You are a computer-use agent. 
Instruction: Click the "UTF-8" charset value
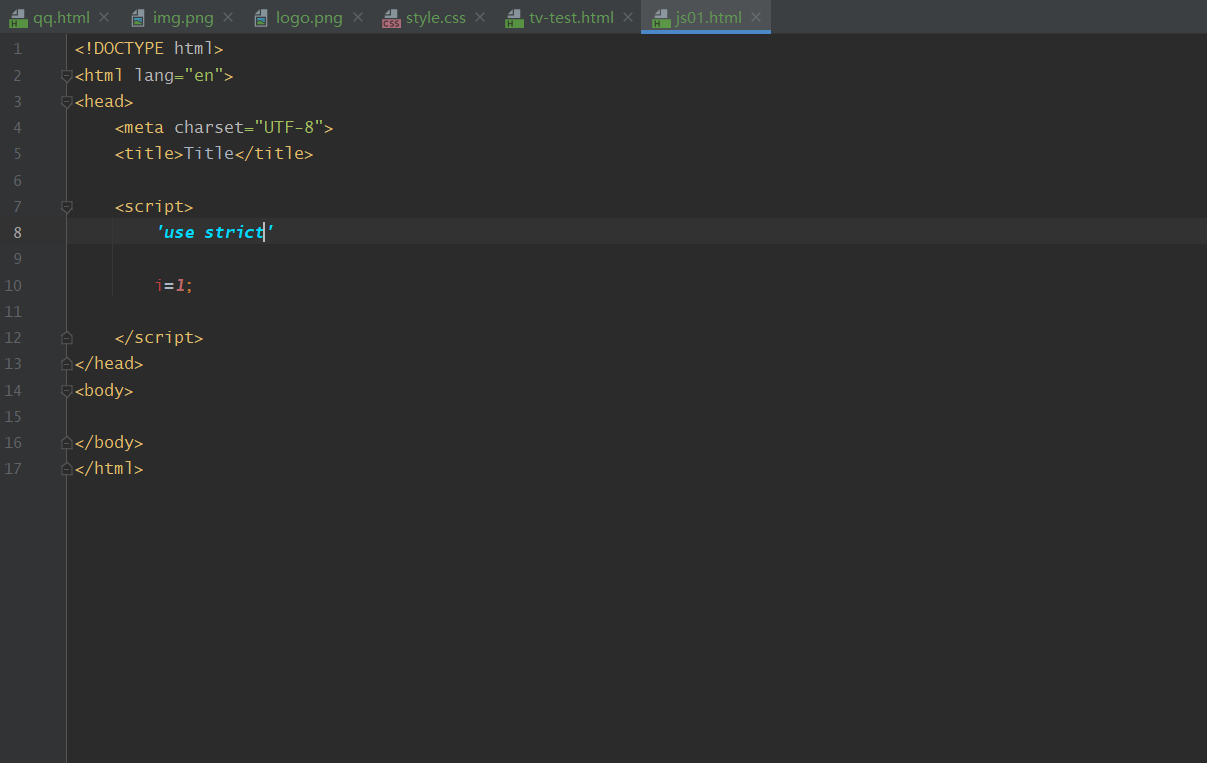[289, 127]
